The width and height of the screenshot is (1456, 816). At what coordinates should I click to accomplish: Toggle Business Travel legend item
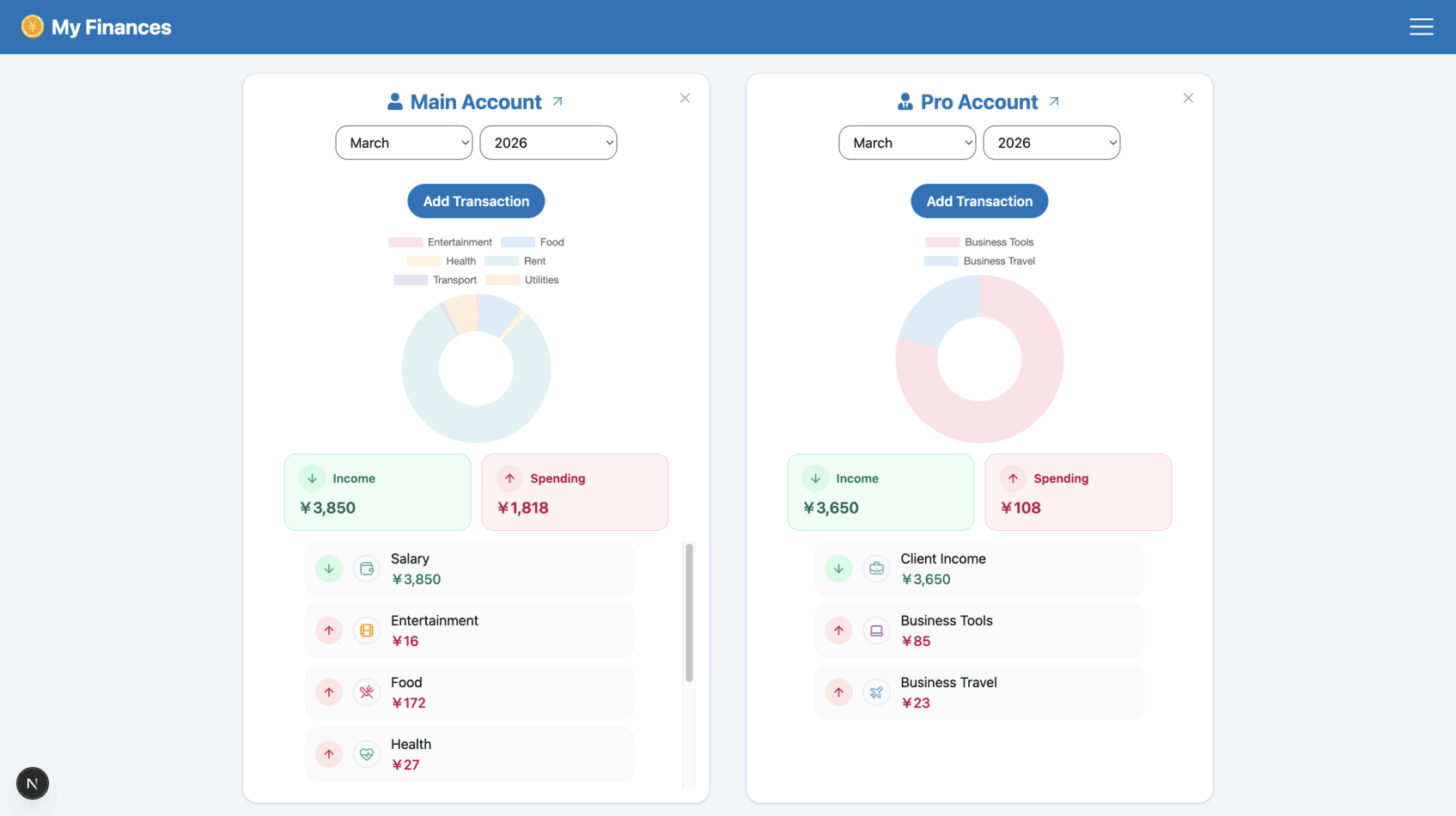pos(979,261)
